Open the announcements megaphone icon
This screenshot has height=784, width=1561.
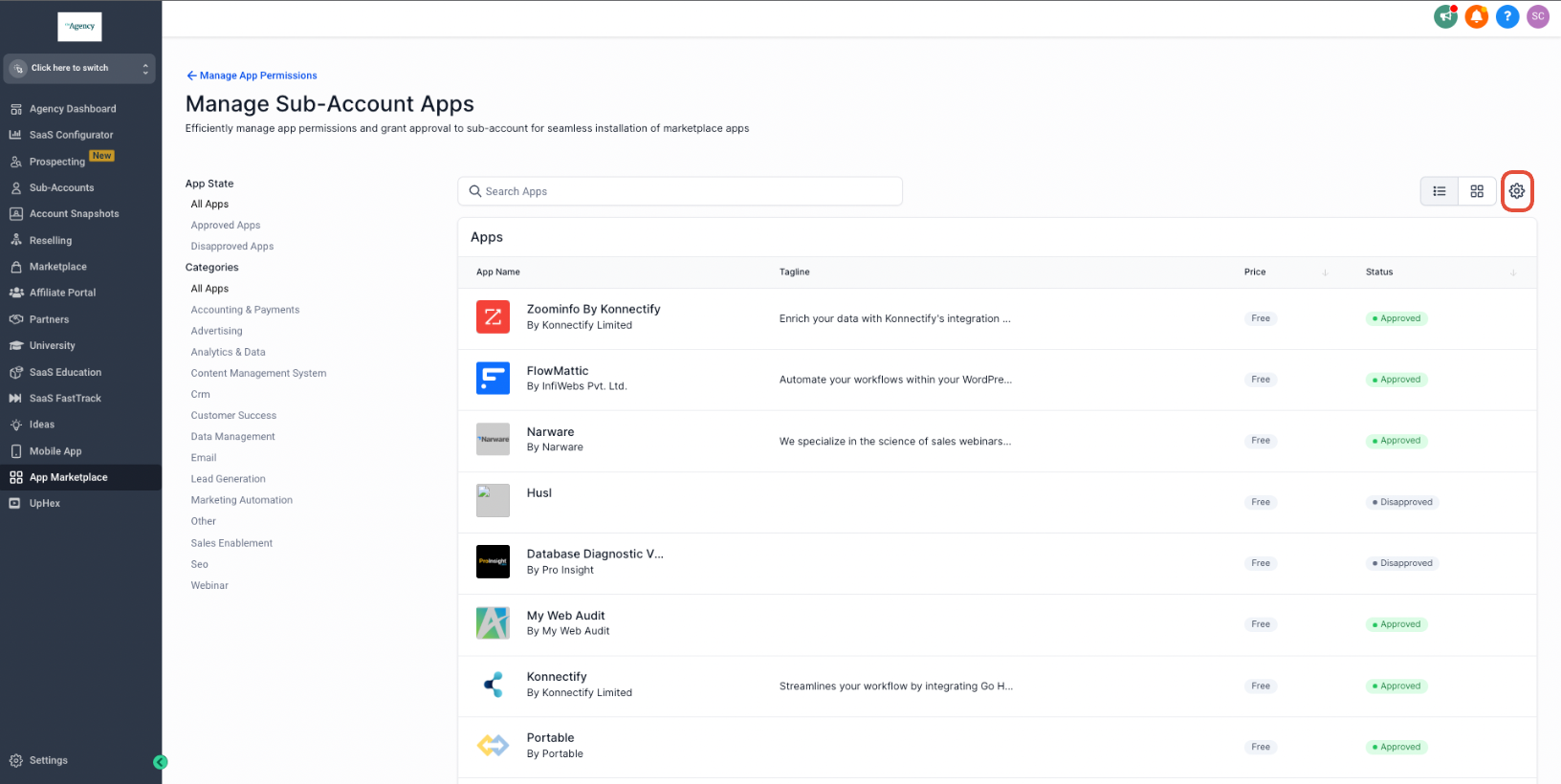[1445, 16]
